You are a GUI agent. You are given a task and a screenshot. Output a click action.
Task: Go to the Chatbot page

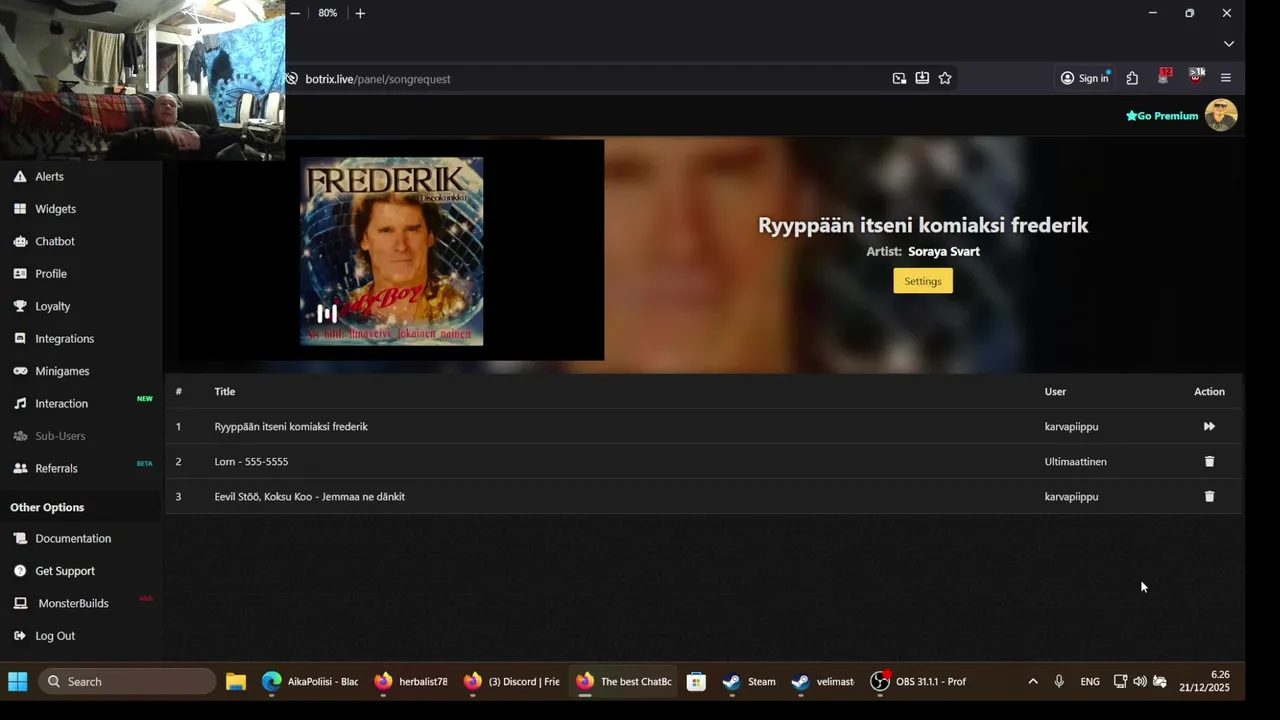click(55, 241)
